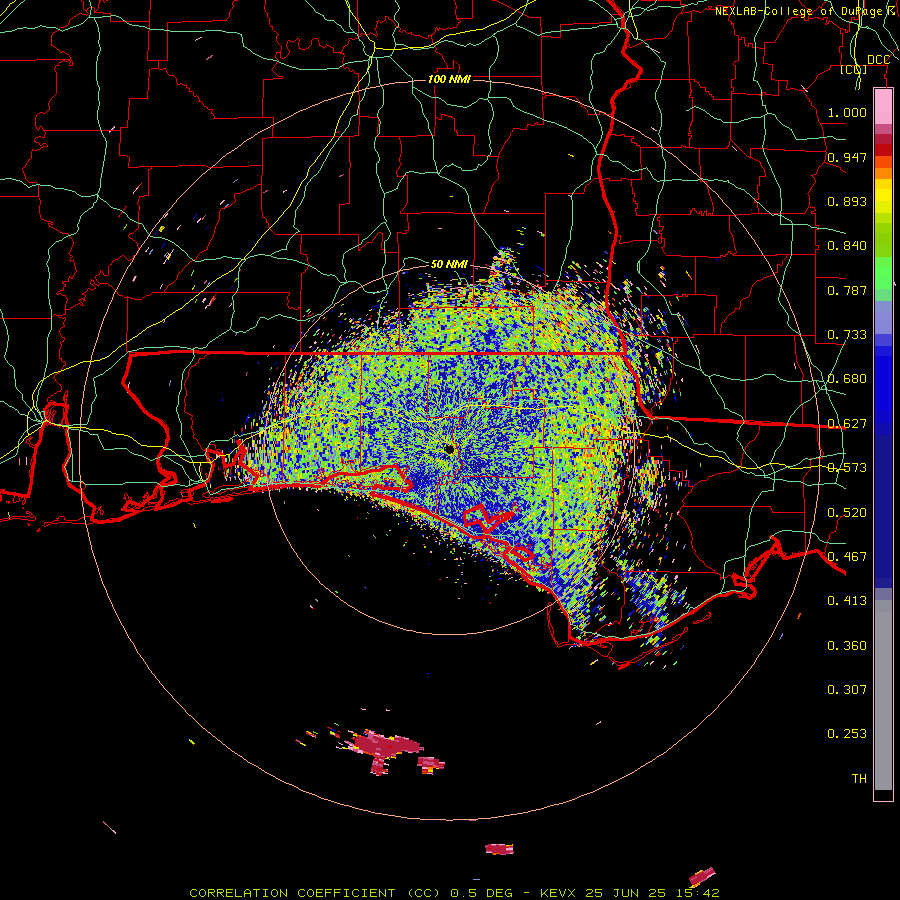Viewport: 900px width, 900px height.
Task: Select the 0.360 scale value
Action: pos(847,646)
